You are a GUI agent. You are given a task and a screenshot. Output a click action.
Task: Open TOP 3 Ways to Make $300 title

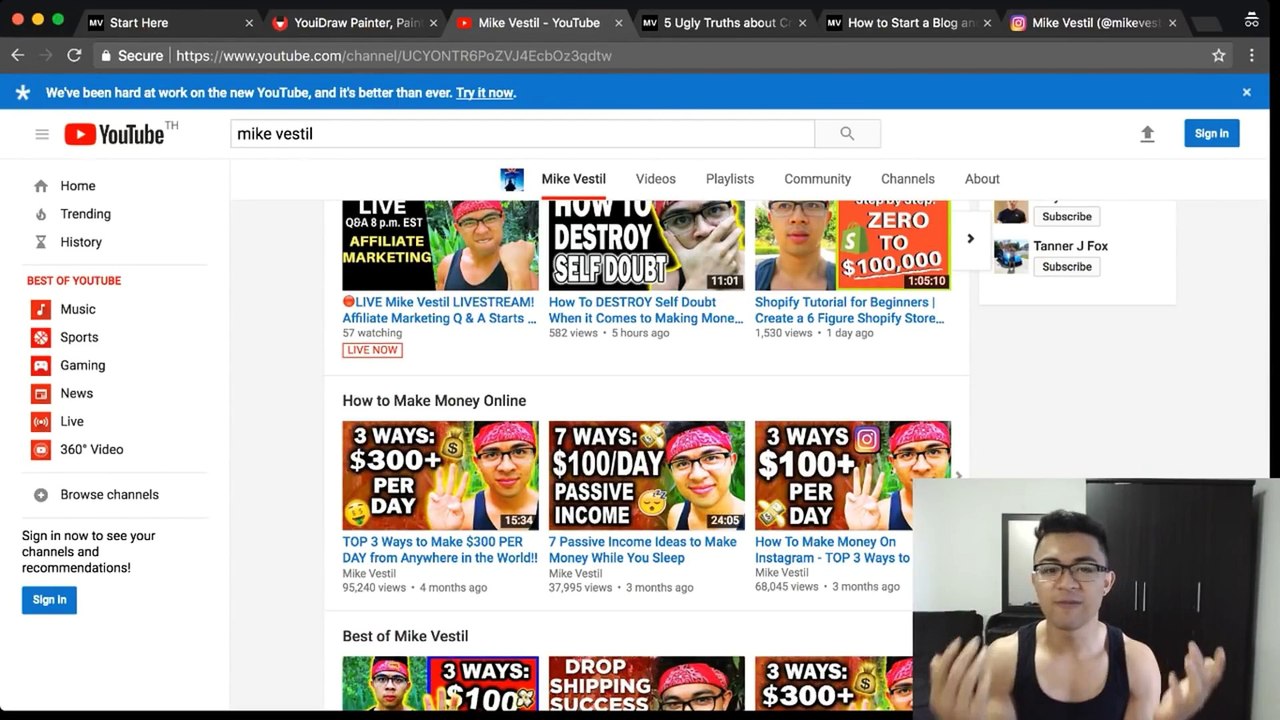click(440, 550)
